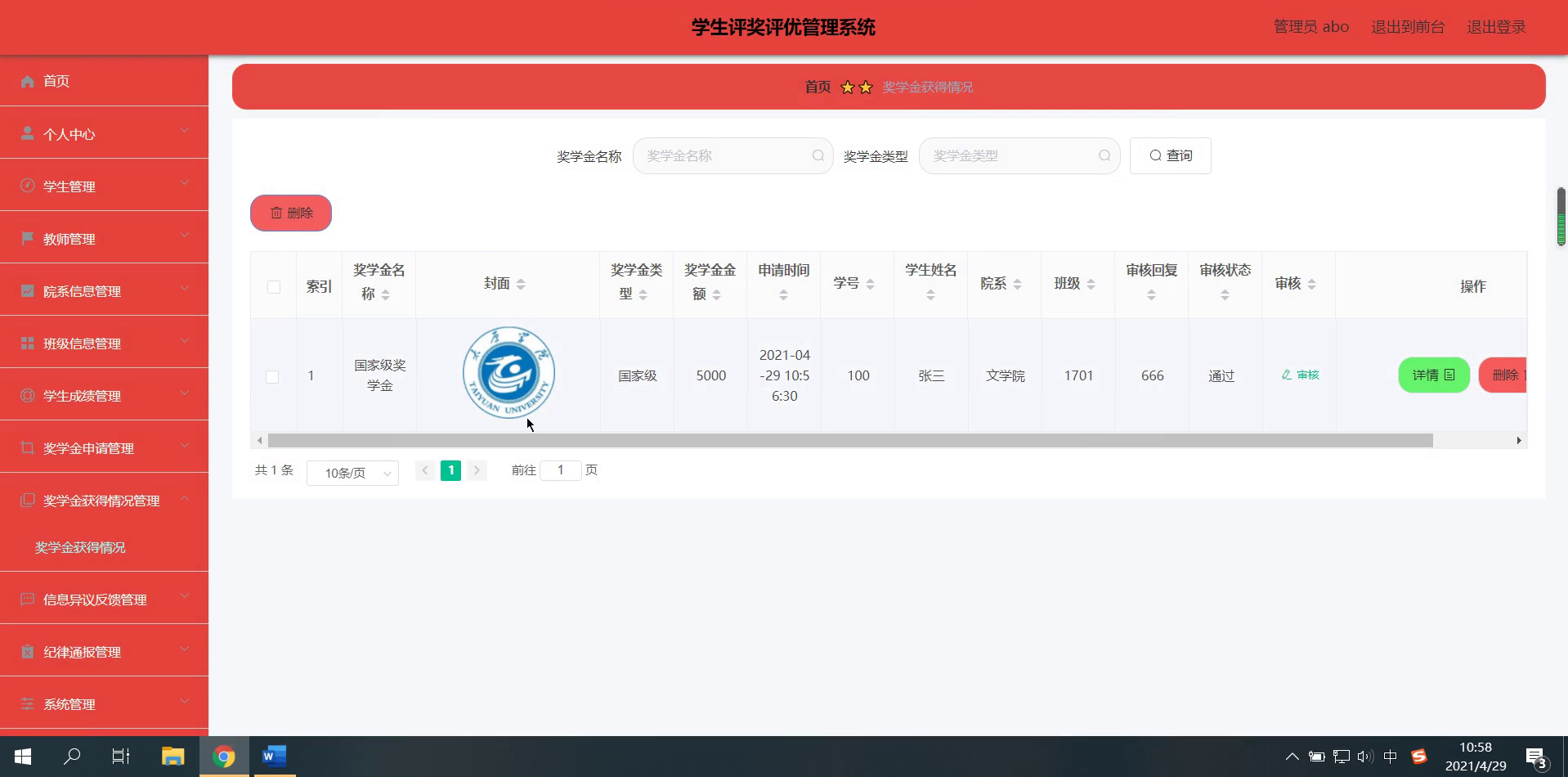Click the 首页 home icon in sidebar
Viewport: 1568px width, 777px height.
[27, 81]
